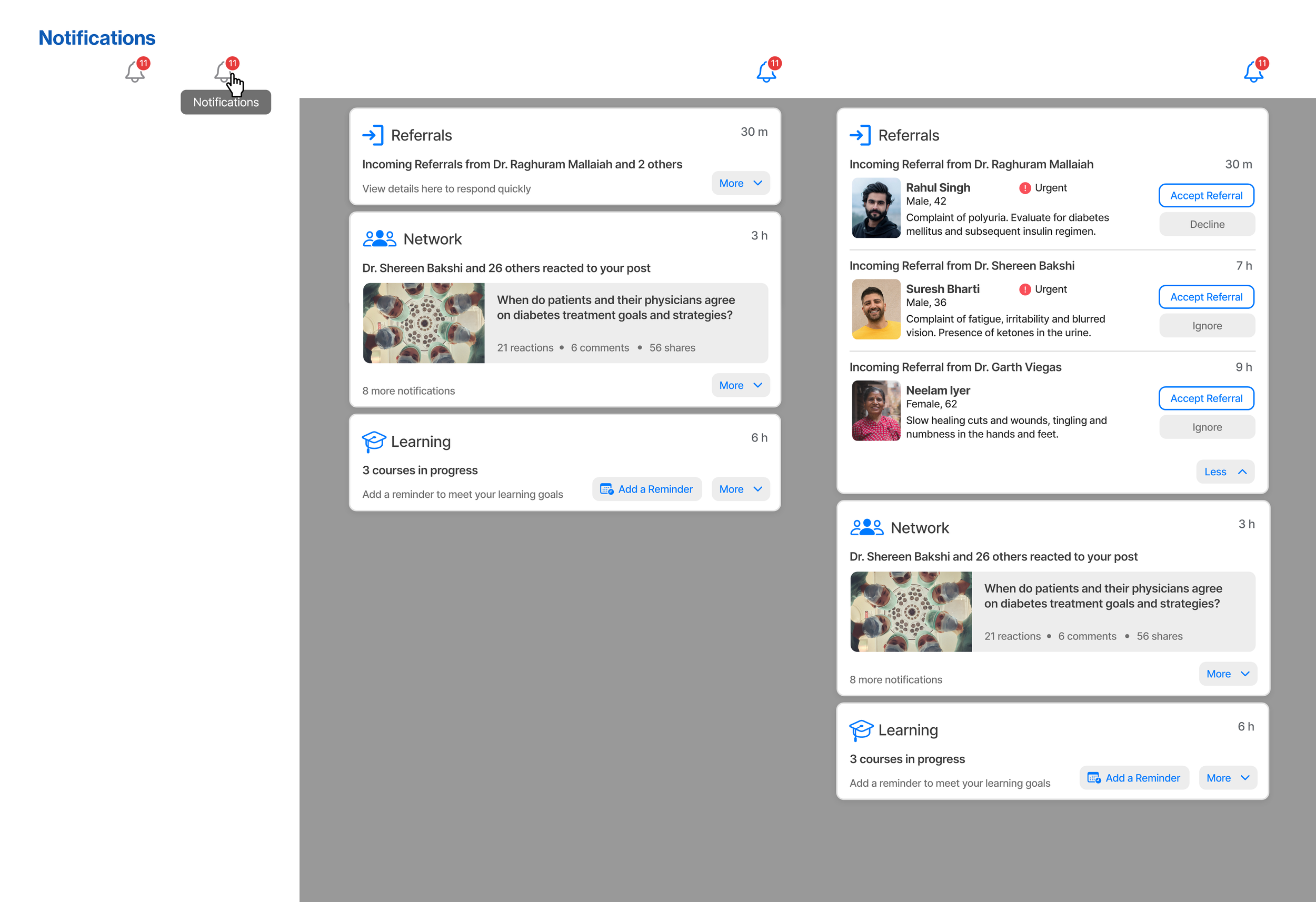Viewport: 1316px width, 902px height.
Task: Expand Network card More in expanded panel
Action: point(1227,674)
